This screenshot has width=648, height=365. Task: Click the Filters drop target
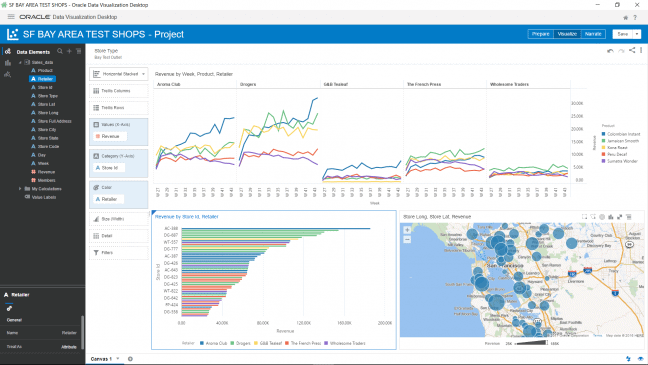point(119,253)
